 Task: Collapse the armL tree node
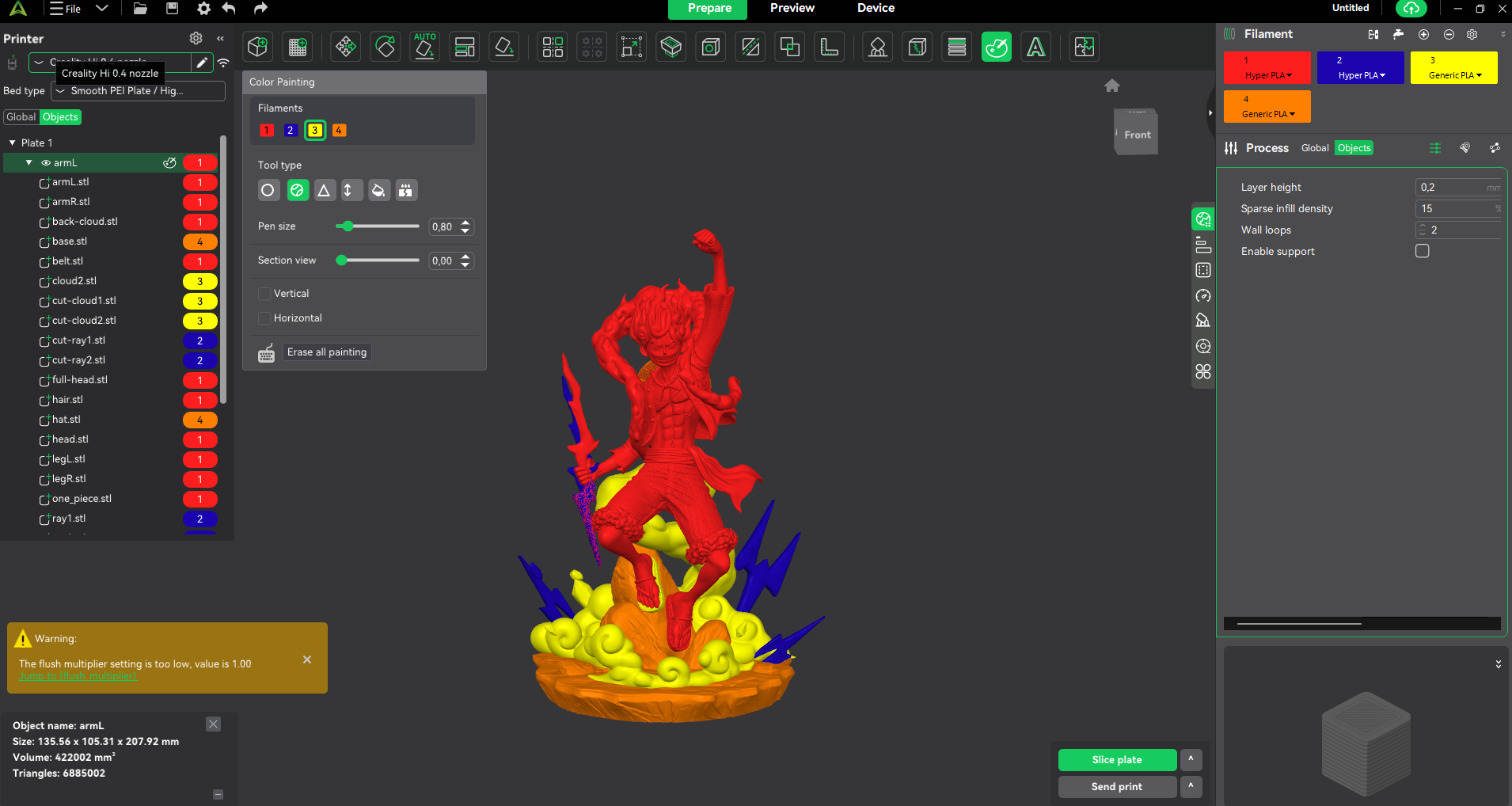click(29, 163)
